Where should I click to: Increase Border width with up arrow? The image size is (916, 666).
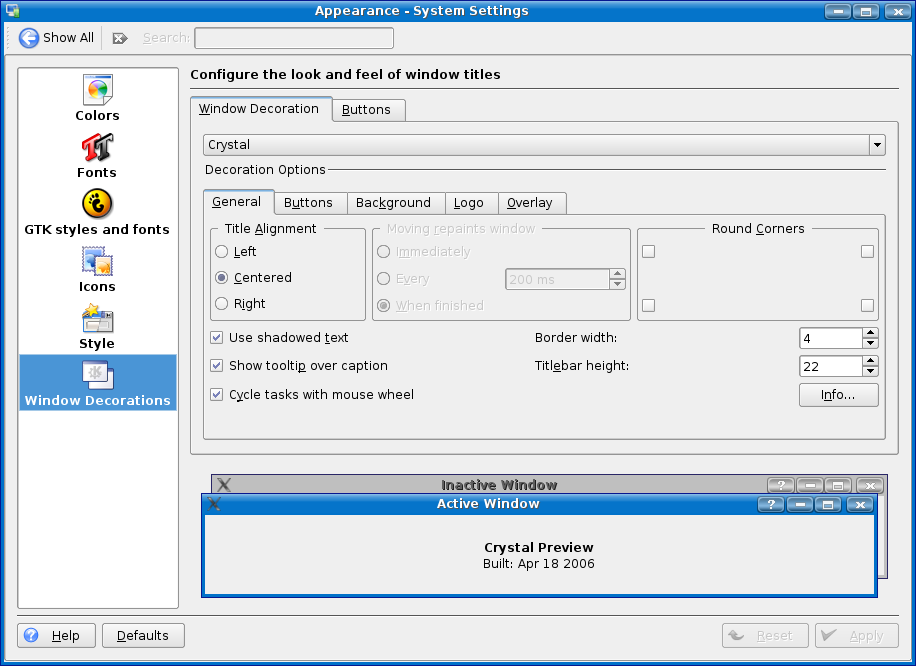(870, 333)
